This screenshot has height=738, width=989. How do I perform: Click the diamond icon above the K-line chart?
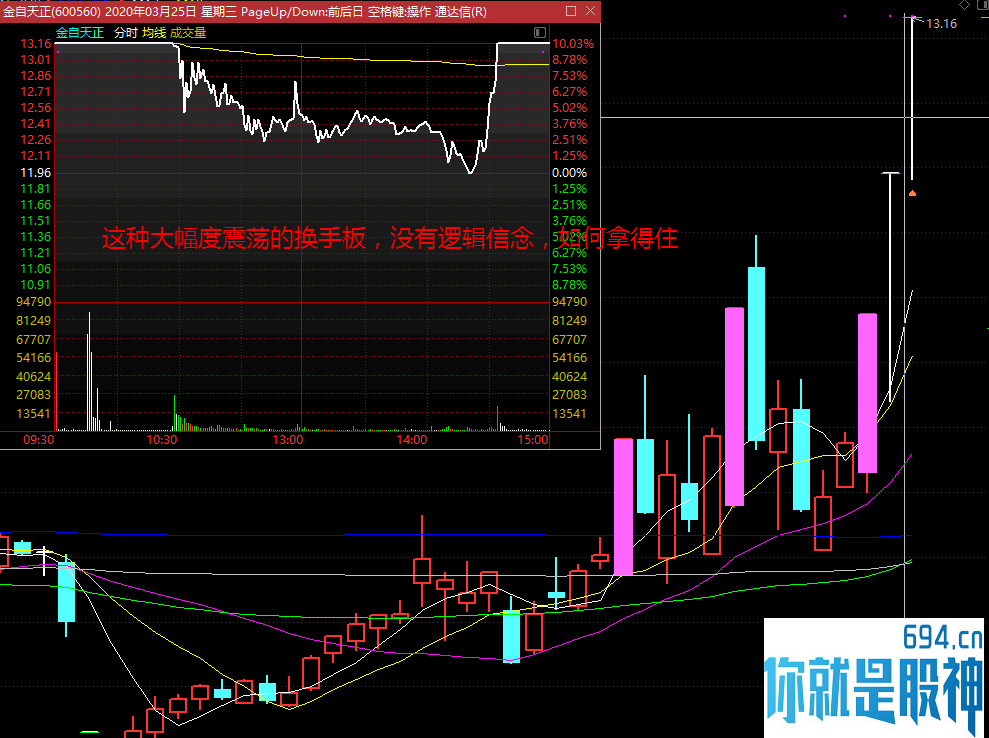[x=964, y=5]
